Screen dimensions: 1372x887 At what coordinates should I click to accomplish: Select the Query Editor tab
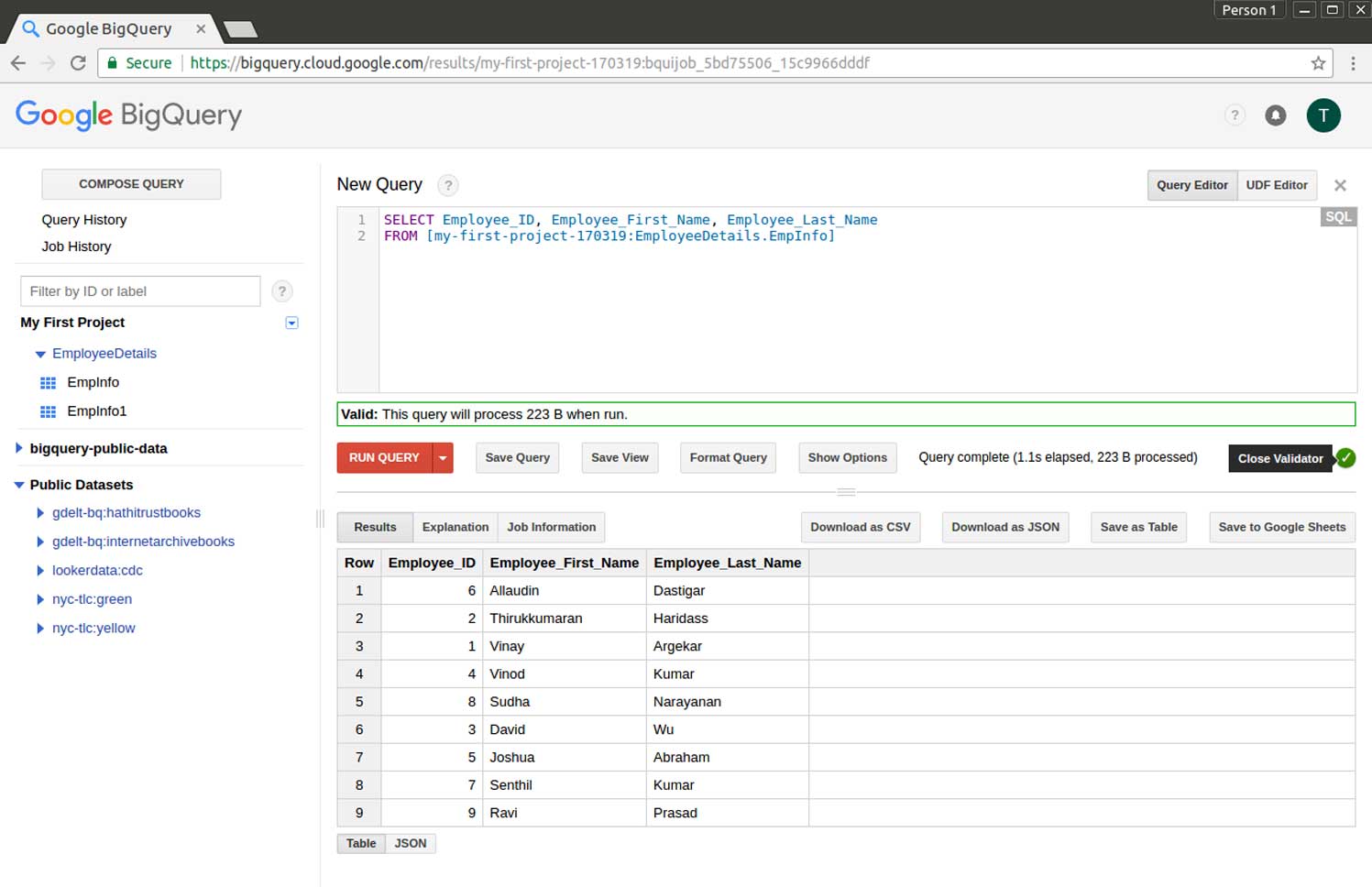coord(1191,185)
